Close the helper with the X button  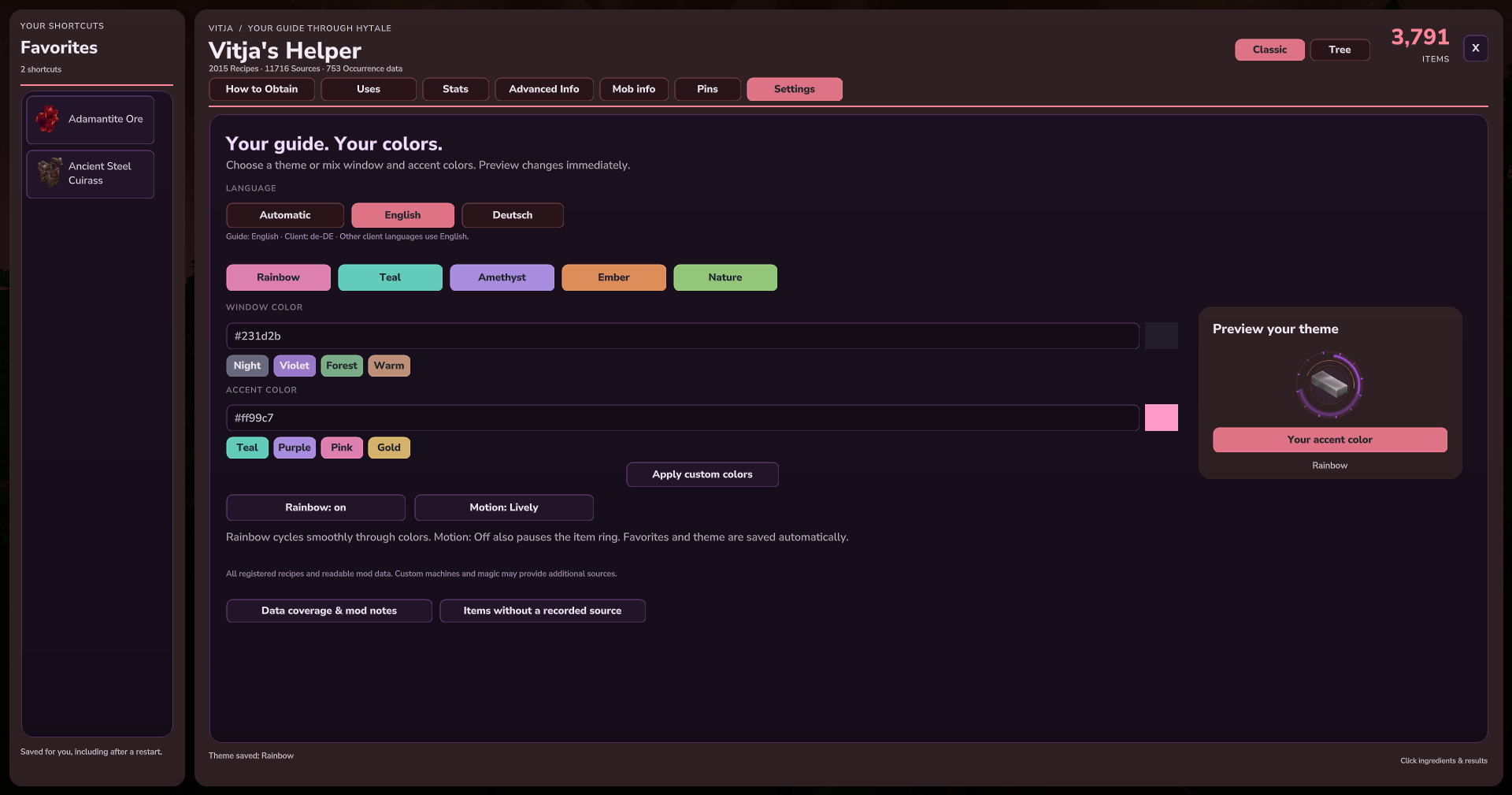pos(1476,48)
